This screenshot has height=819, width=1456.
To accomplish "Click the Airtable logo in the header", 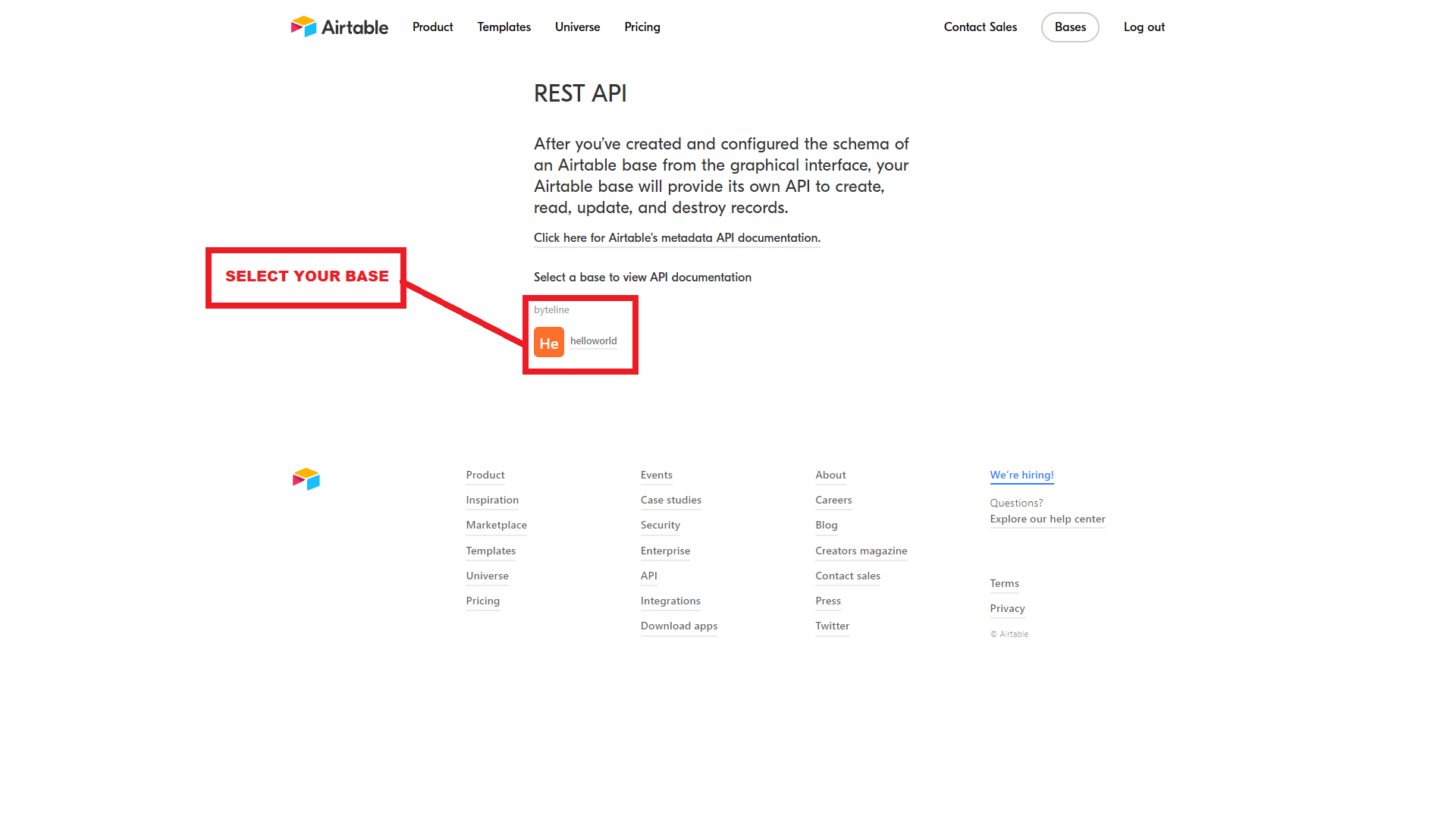I will 339,27.
